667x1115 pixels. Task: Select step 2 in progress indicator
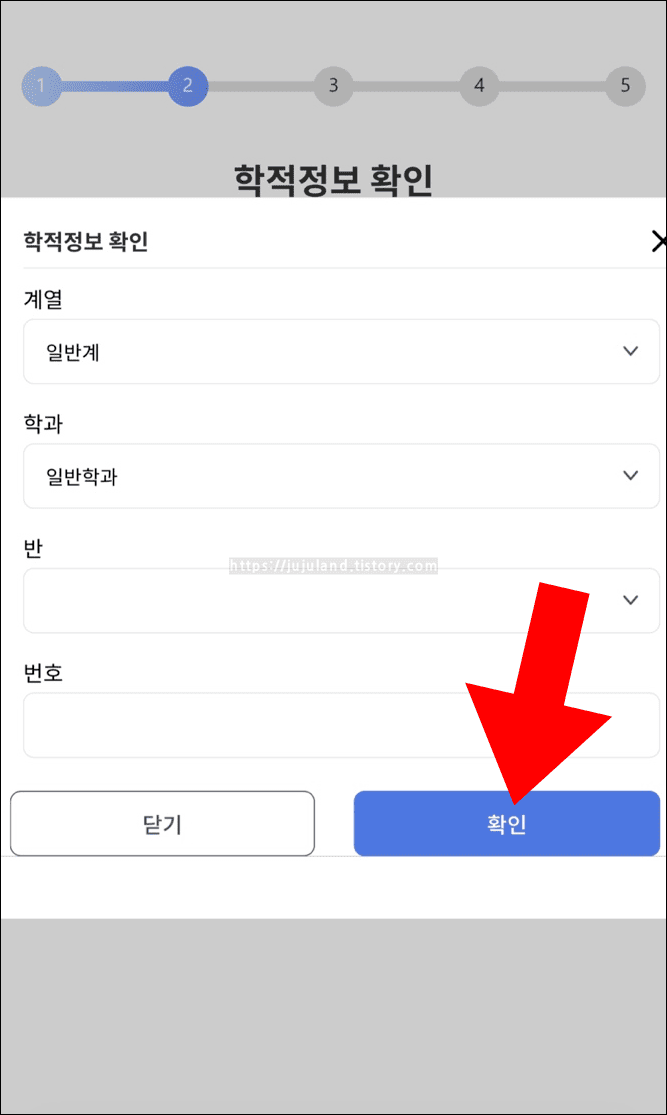pyautogui.click(x=188, y=86)
